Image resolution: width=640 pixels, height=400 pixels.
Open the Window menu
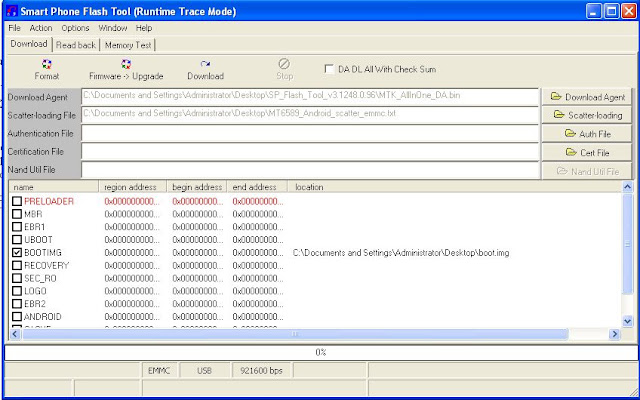point(113,28)
